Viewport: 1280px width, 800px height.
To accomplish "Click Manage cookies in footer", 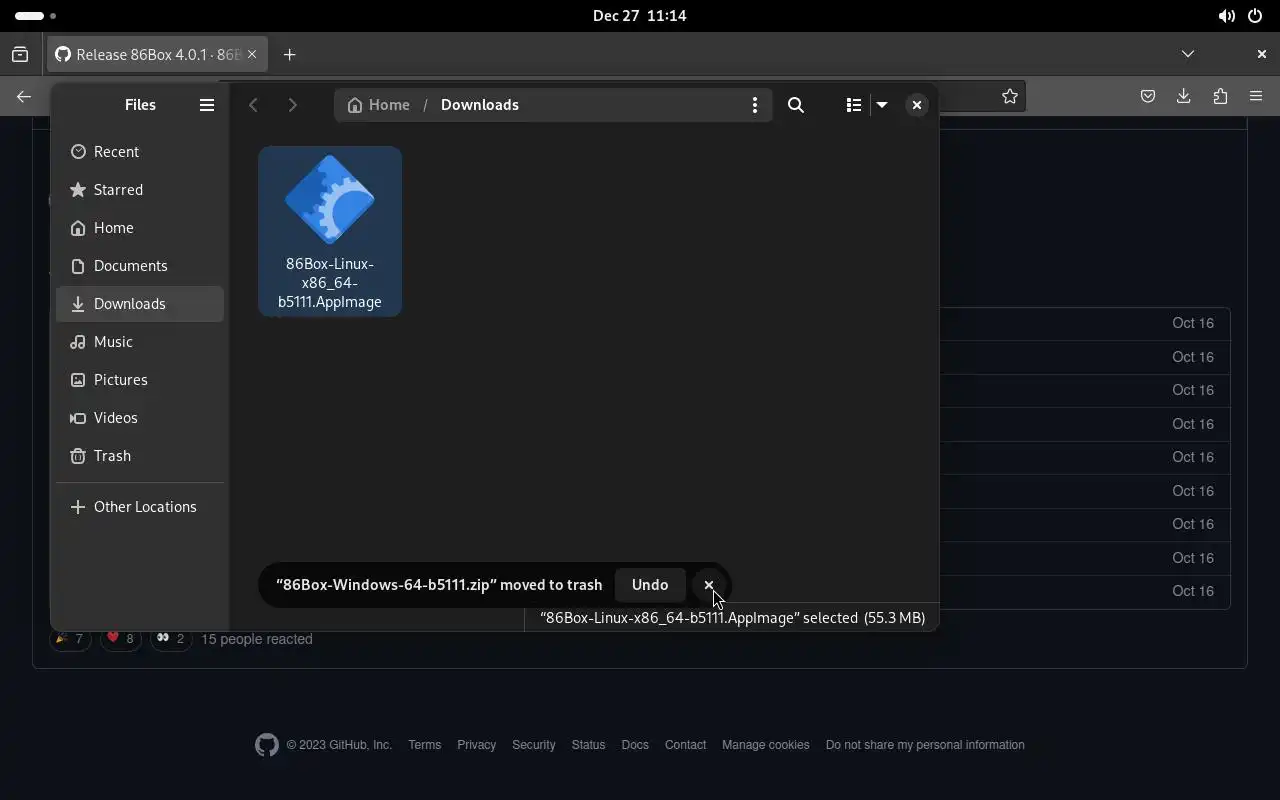I will tap(766, 745).
